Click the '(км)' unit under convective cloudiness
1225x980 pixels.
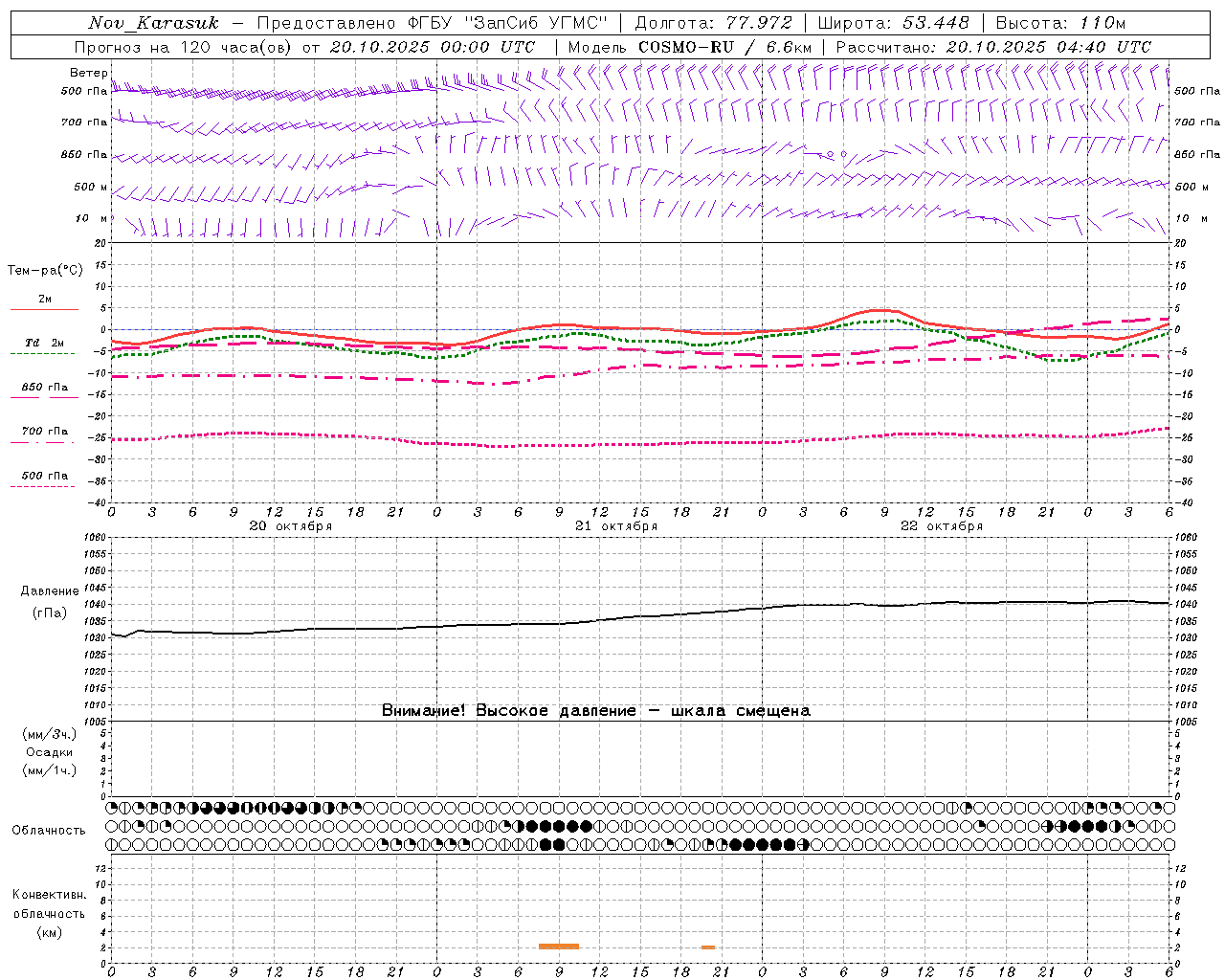tap(49, 932)
